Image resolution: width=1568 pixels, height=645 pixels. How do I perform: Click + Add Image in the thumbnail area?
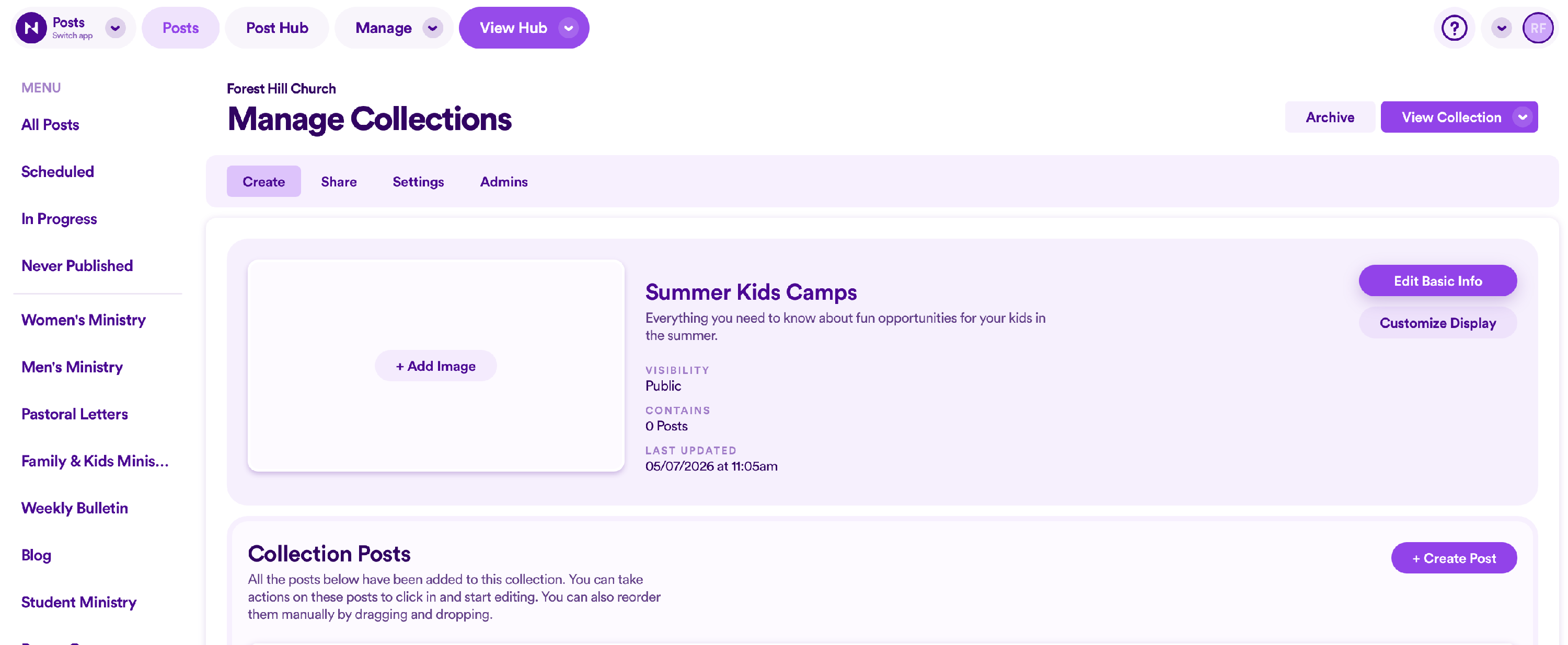point(436,366)
